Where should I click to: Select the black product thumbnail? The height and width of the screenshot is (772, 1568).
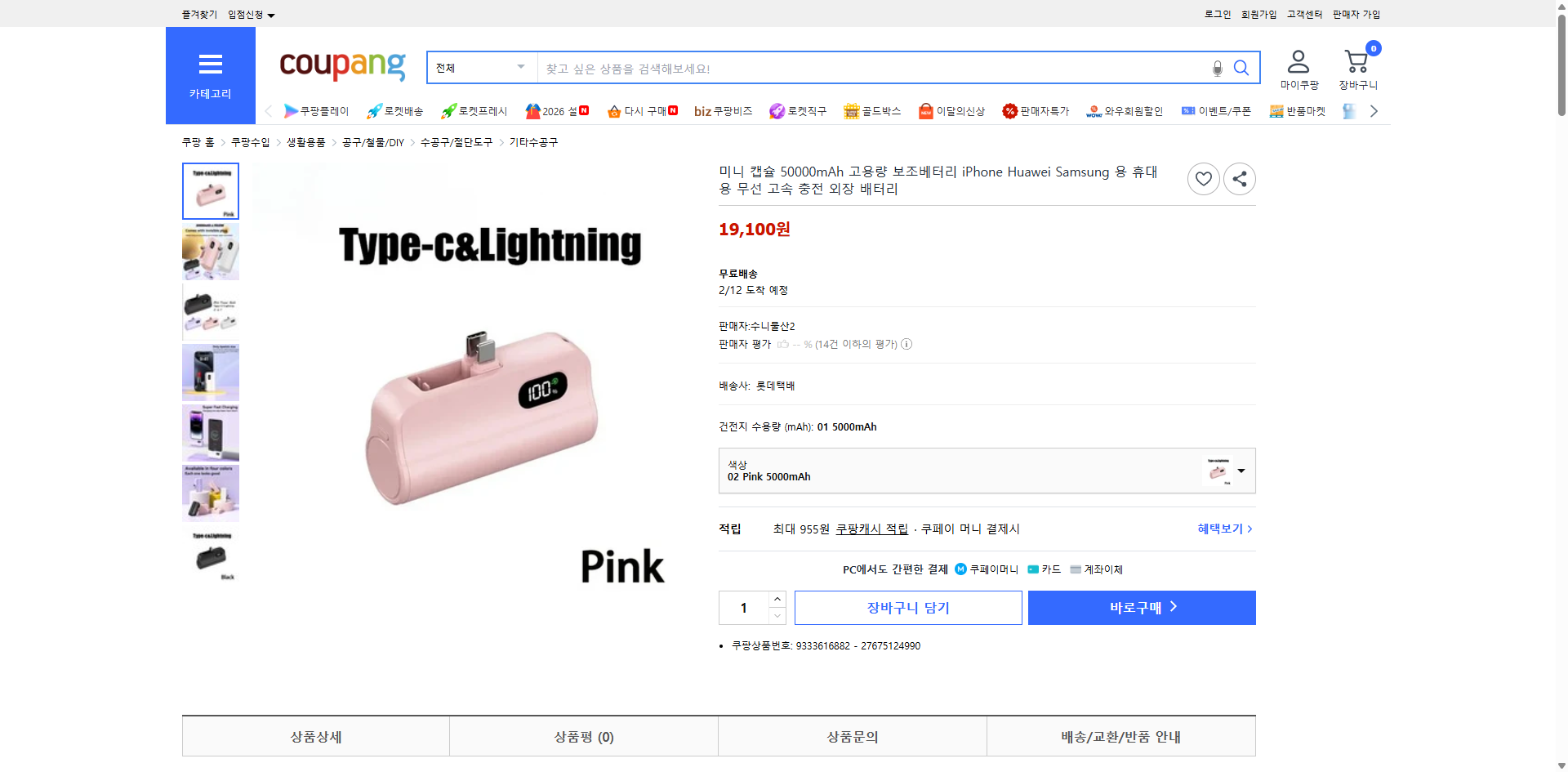(210, 555)
